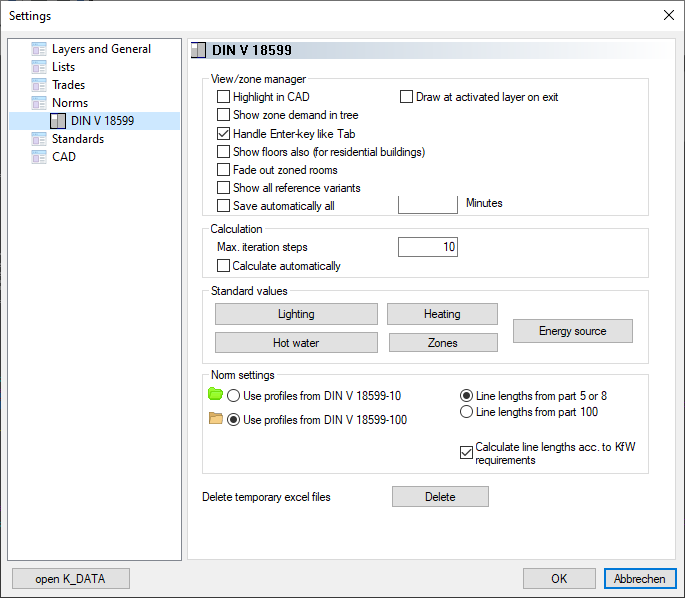
Task: Check Save automatically all option
Action: click(223, 205)
